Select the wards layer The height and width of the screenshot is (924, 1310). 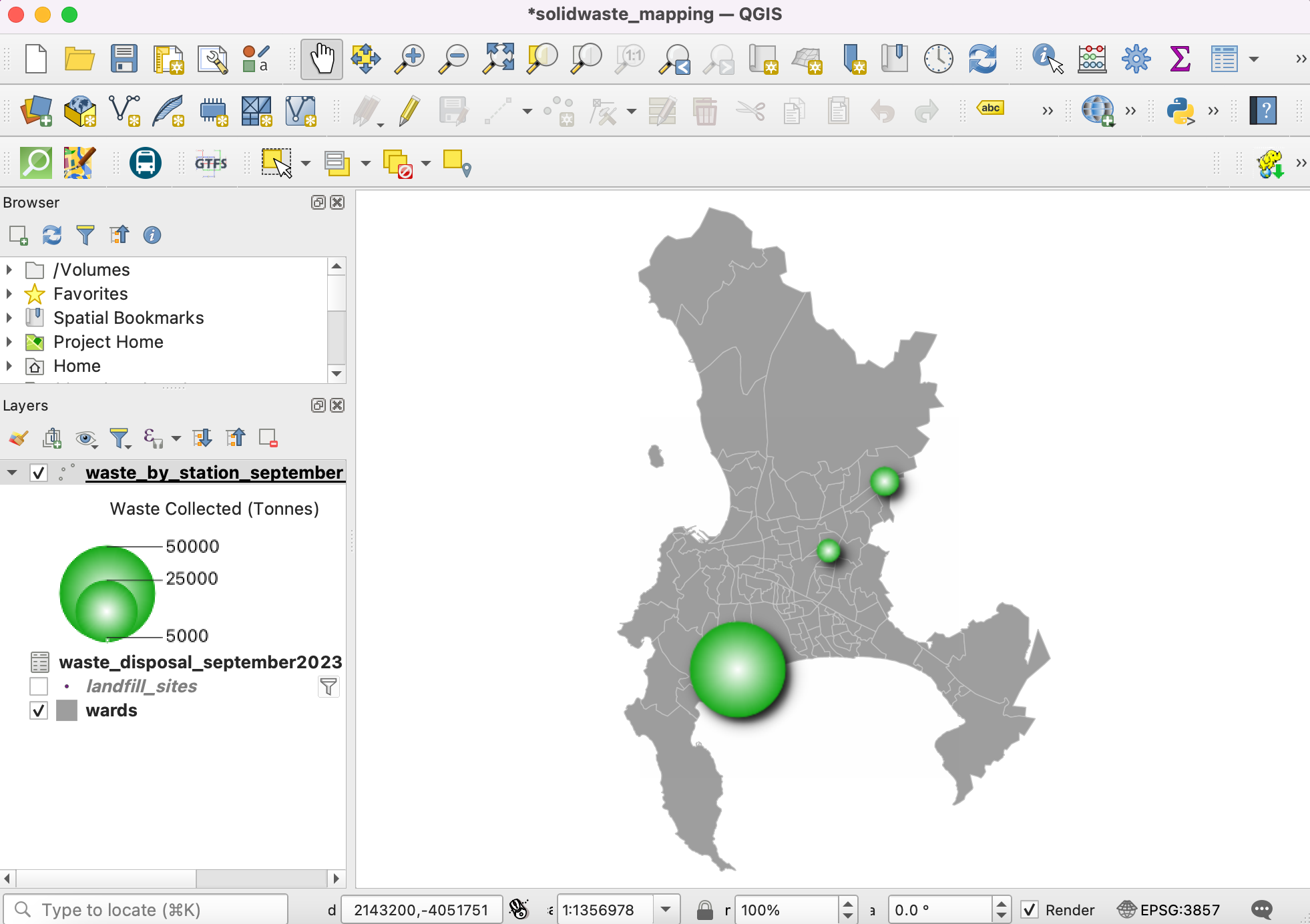112,710
